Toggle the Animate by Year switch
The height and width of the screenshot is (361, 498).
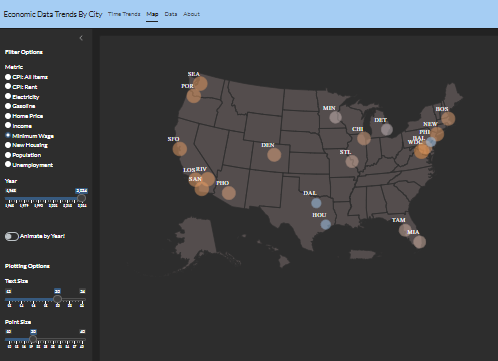click(12, 236)
